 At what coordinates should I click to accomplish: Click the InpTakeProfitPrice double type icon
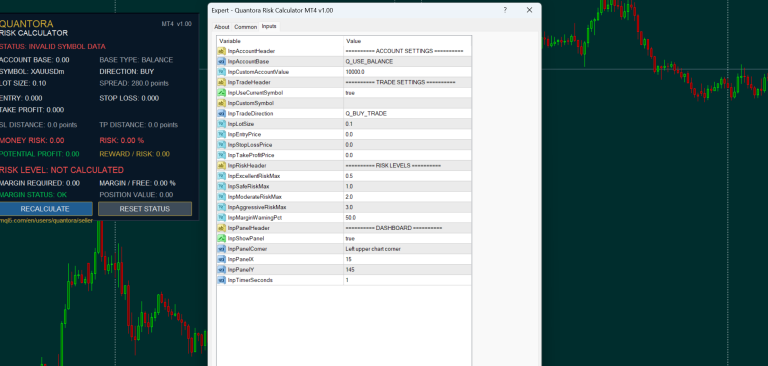(x=221, y=155)
